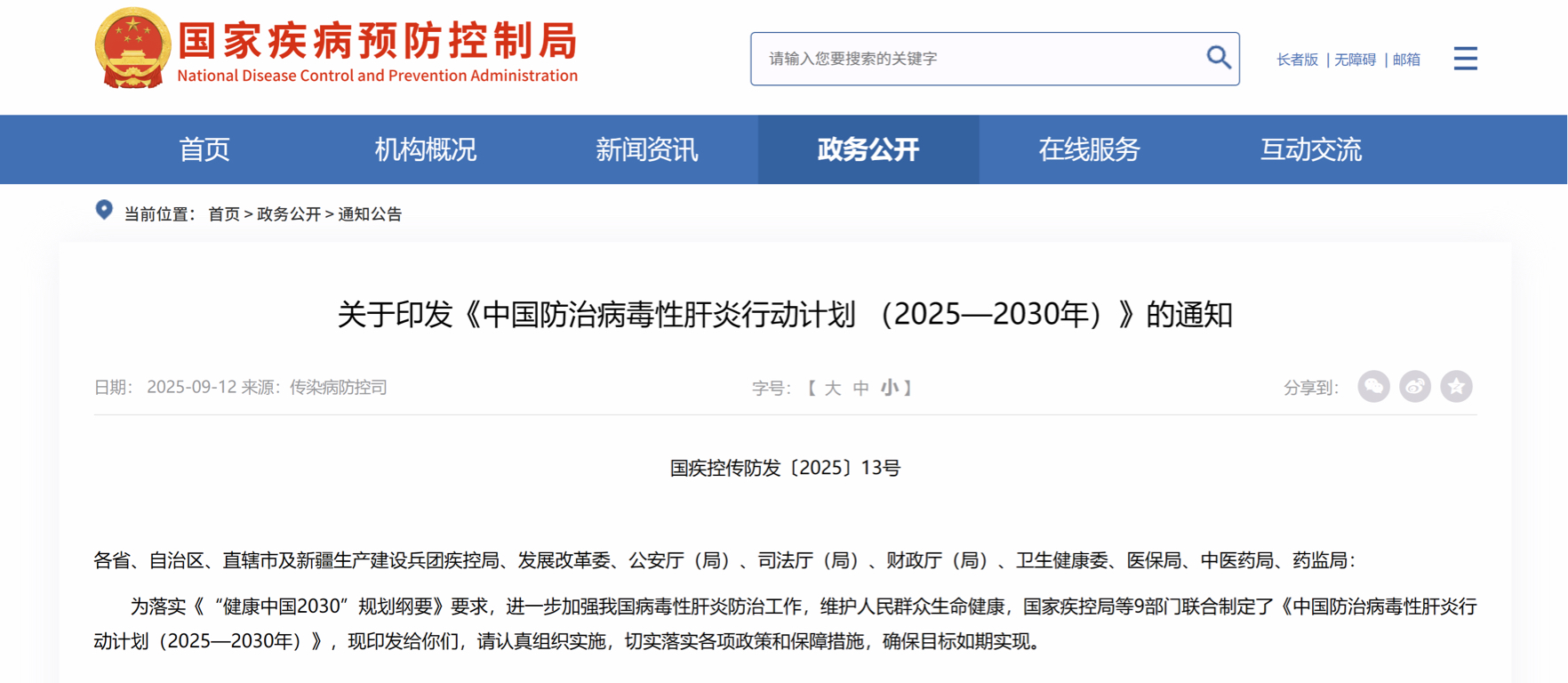Share to Weibo icon
Viewport: 1568px width, 683px height.
click(x=1415, y=387)
